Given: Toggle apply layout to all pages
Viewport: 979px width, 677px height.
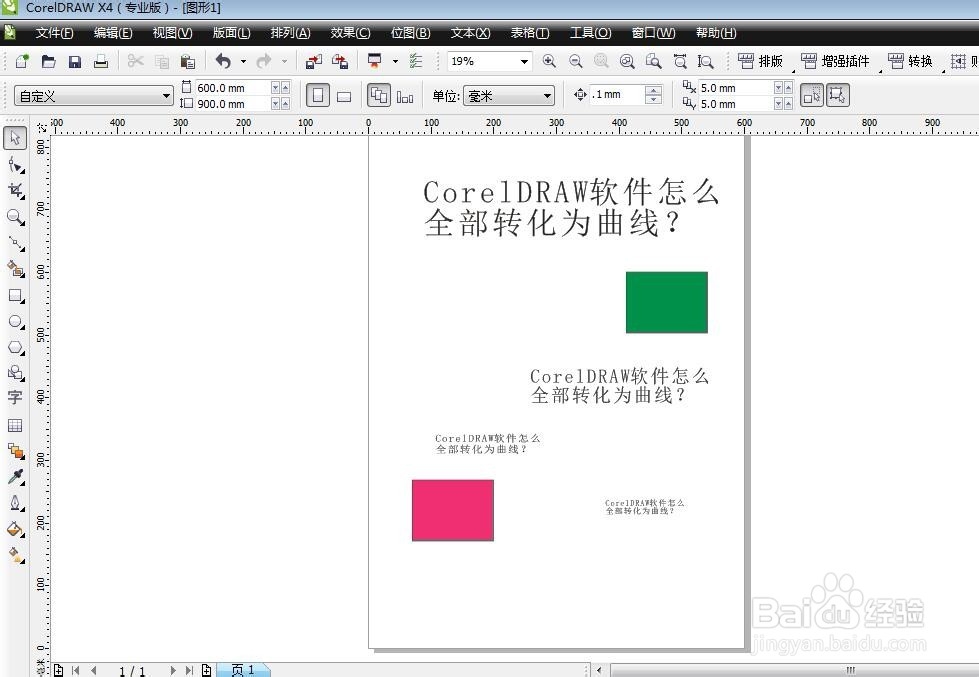Looking at the screenshot, I should [379, 96].
